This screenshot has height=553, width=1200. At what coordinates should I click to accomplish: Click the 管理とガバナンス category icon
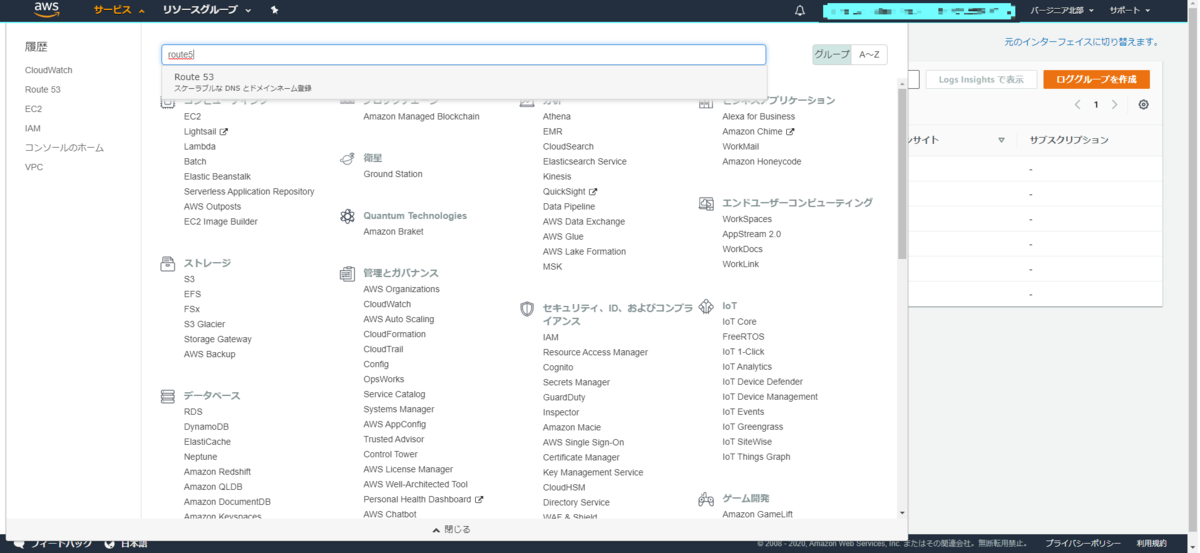tap(347, 273)
